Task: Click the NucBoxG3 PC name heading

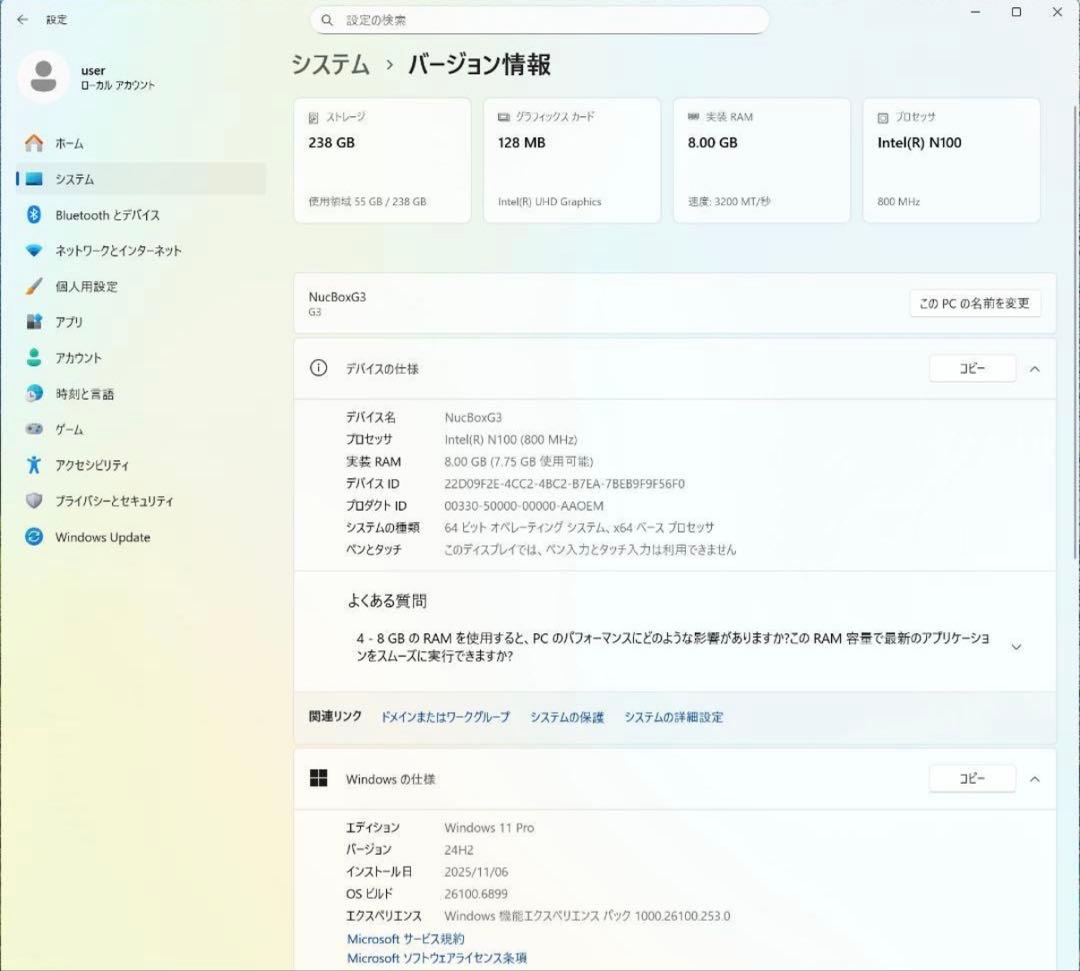Action: point(338,297)
